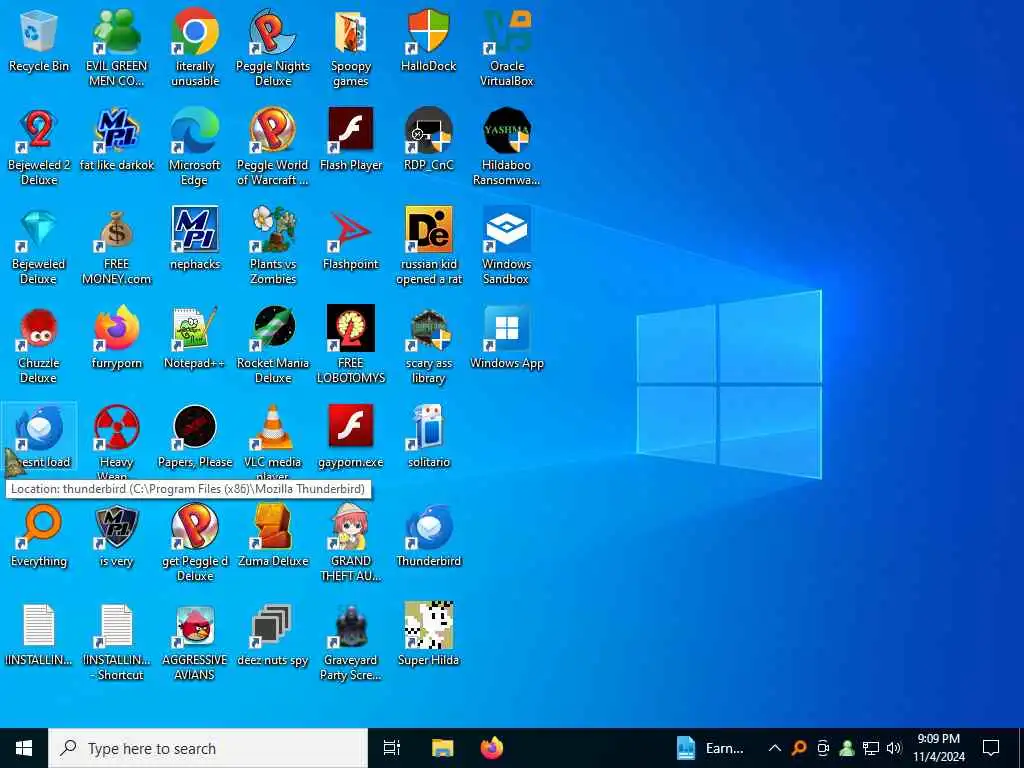The width and height of the screenshot is (1024, 768).
Task: Select Graveyard Party Scre... icon
Action: pyautogui.click(x=351, y=643)
